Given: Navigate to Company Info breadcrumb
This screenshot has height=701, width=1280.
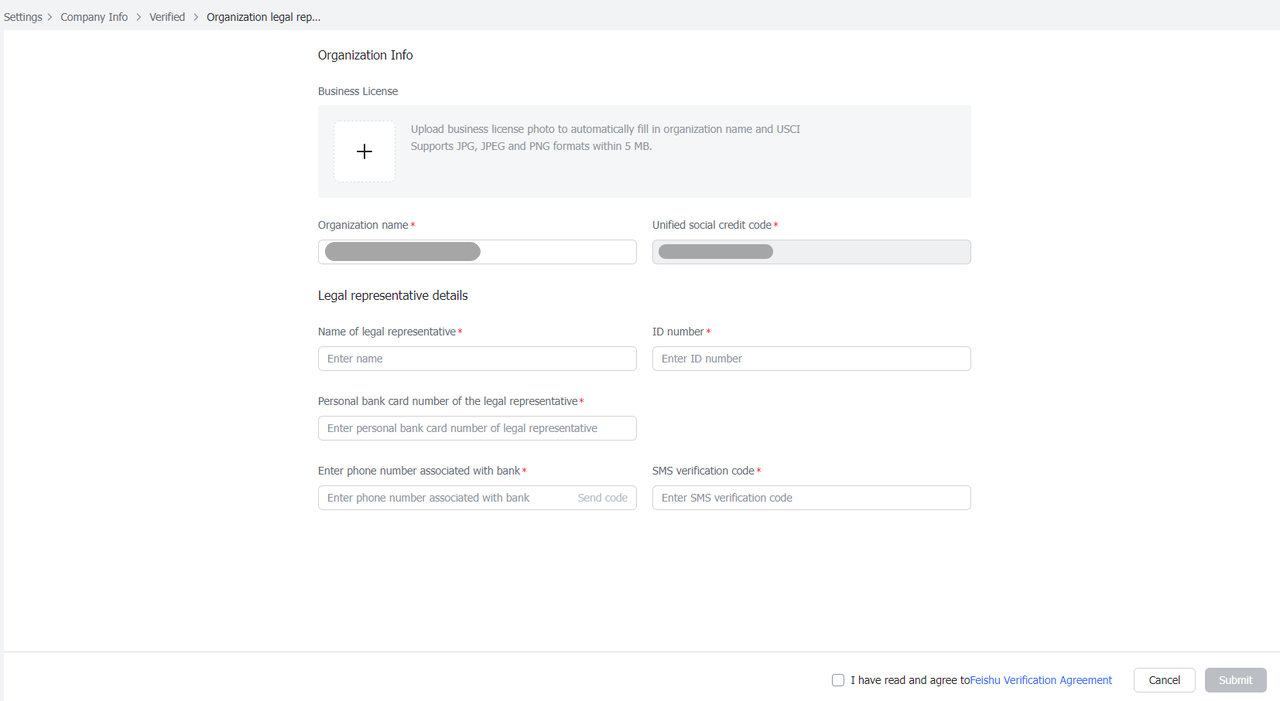Looking at the screenshot, I should 94,17.
